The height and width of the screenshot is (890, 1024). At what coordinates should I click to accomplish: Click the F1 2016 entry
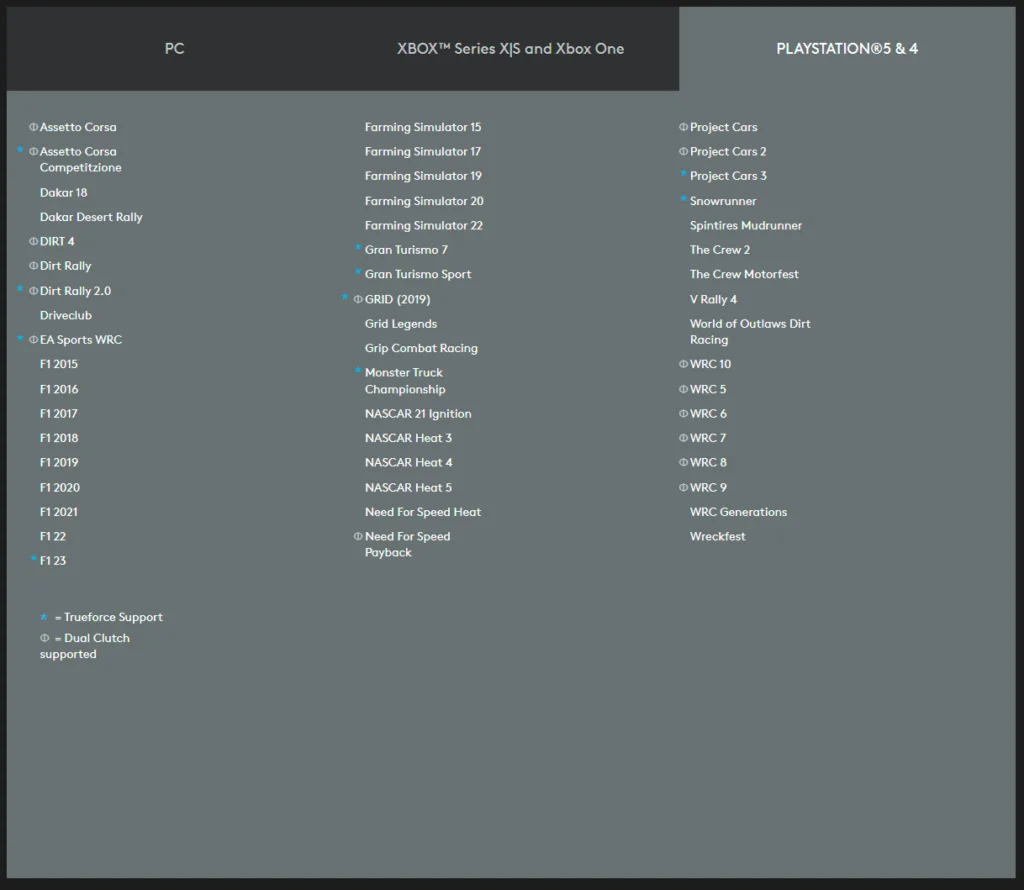pos(59,389)
